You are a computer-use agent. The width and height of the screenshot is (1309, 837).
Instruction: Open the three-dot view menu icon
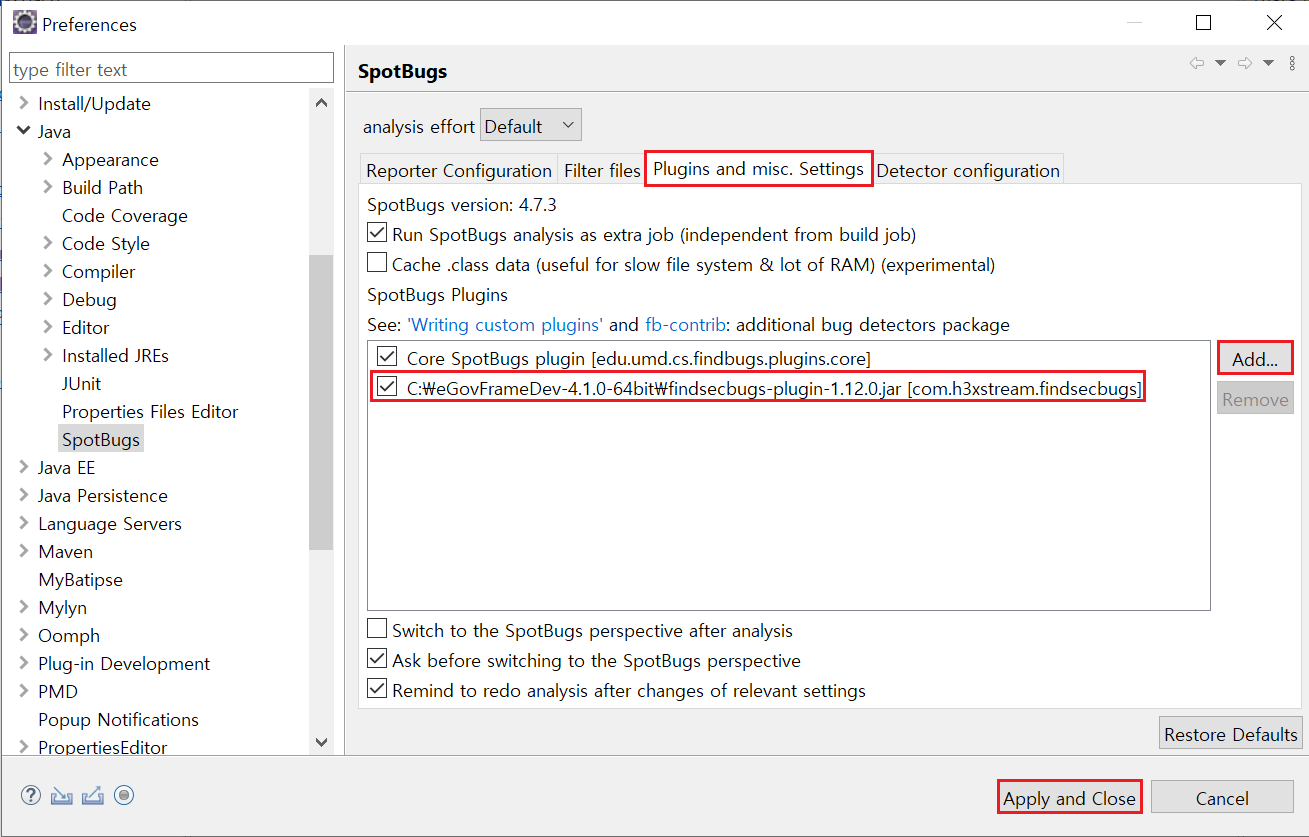coord(1292,63)
